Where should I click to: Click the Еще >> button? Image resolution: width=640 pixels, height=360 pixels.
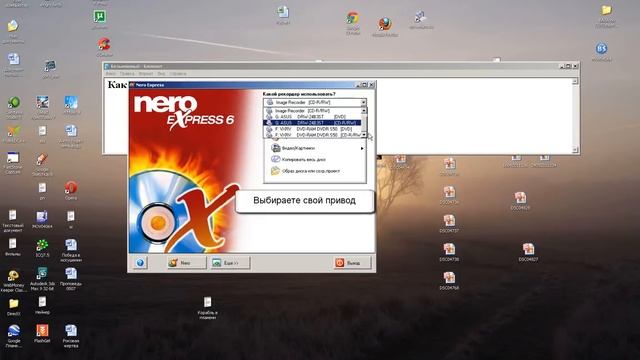[230, 263]
